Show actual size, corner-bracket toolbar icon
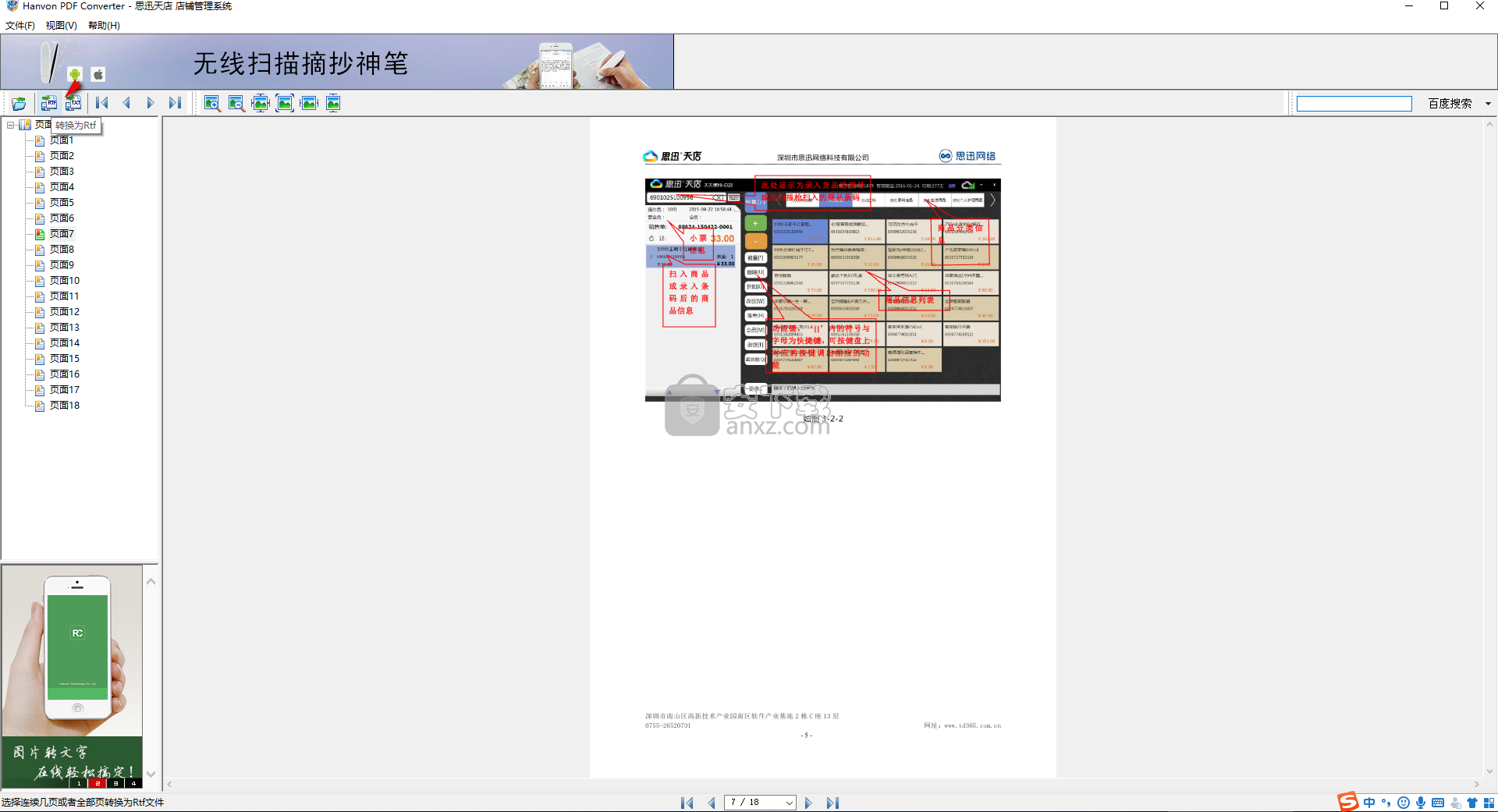Screen dimensions: 1498x812 point(285,103)
